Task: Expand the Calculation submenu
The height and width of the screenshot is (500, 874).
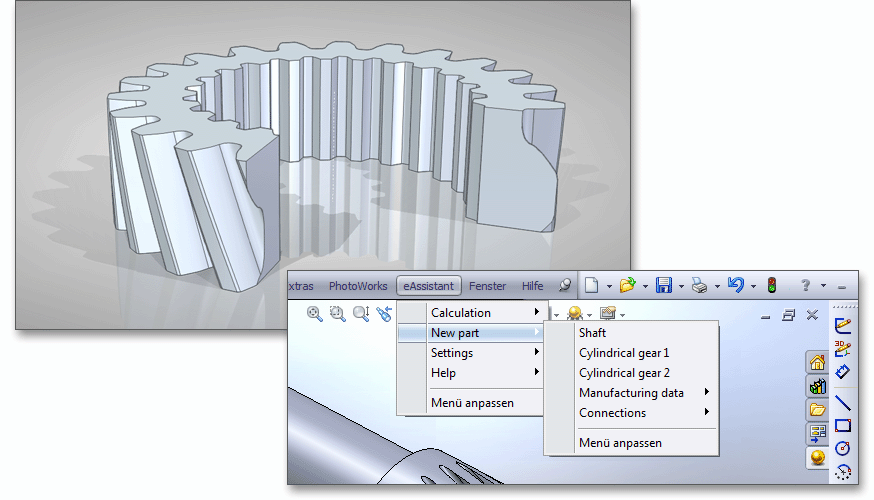Action: [460, 313]
